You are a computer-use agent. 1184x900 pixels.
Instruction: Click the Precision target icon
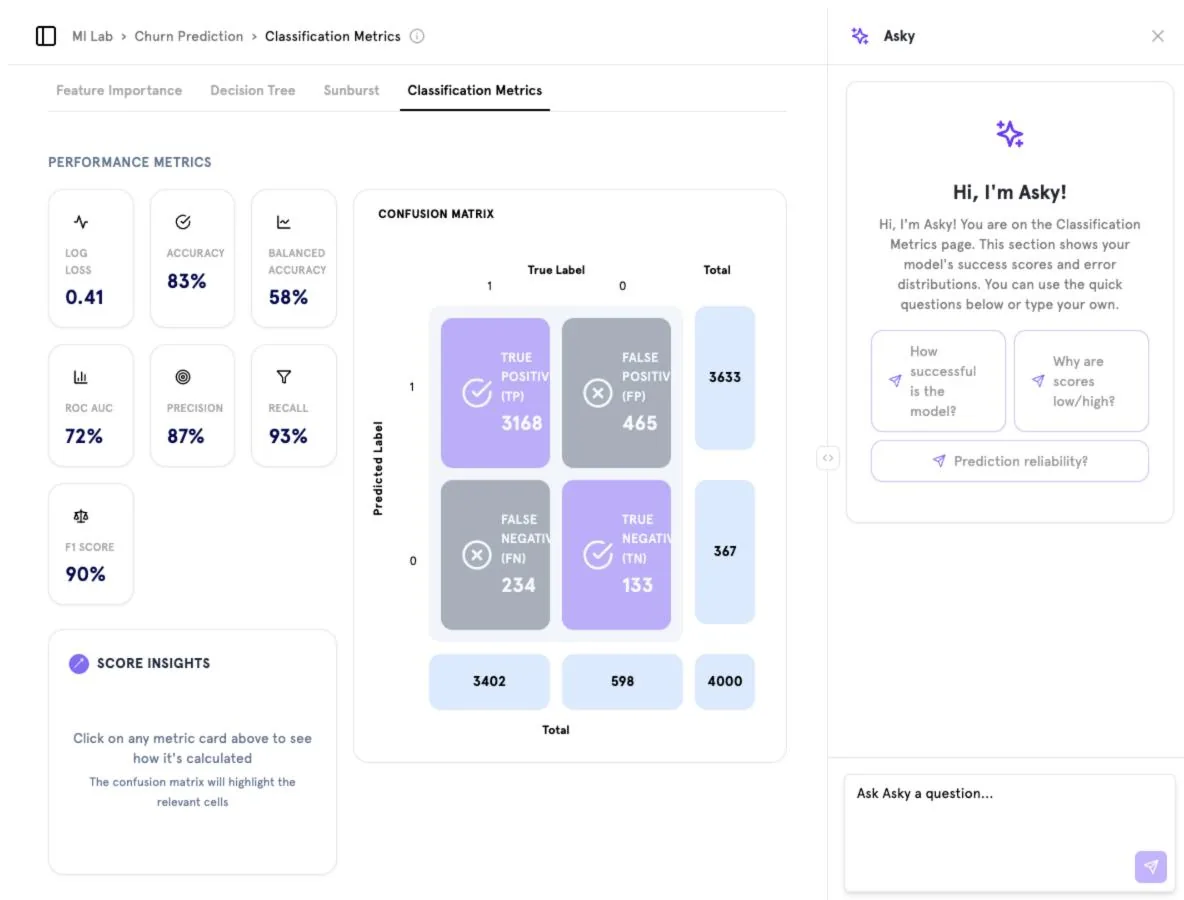point(183,377)
